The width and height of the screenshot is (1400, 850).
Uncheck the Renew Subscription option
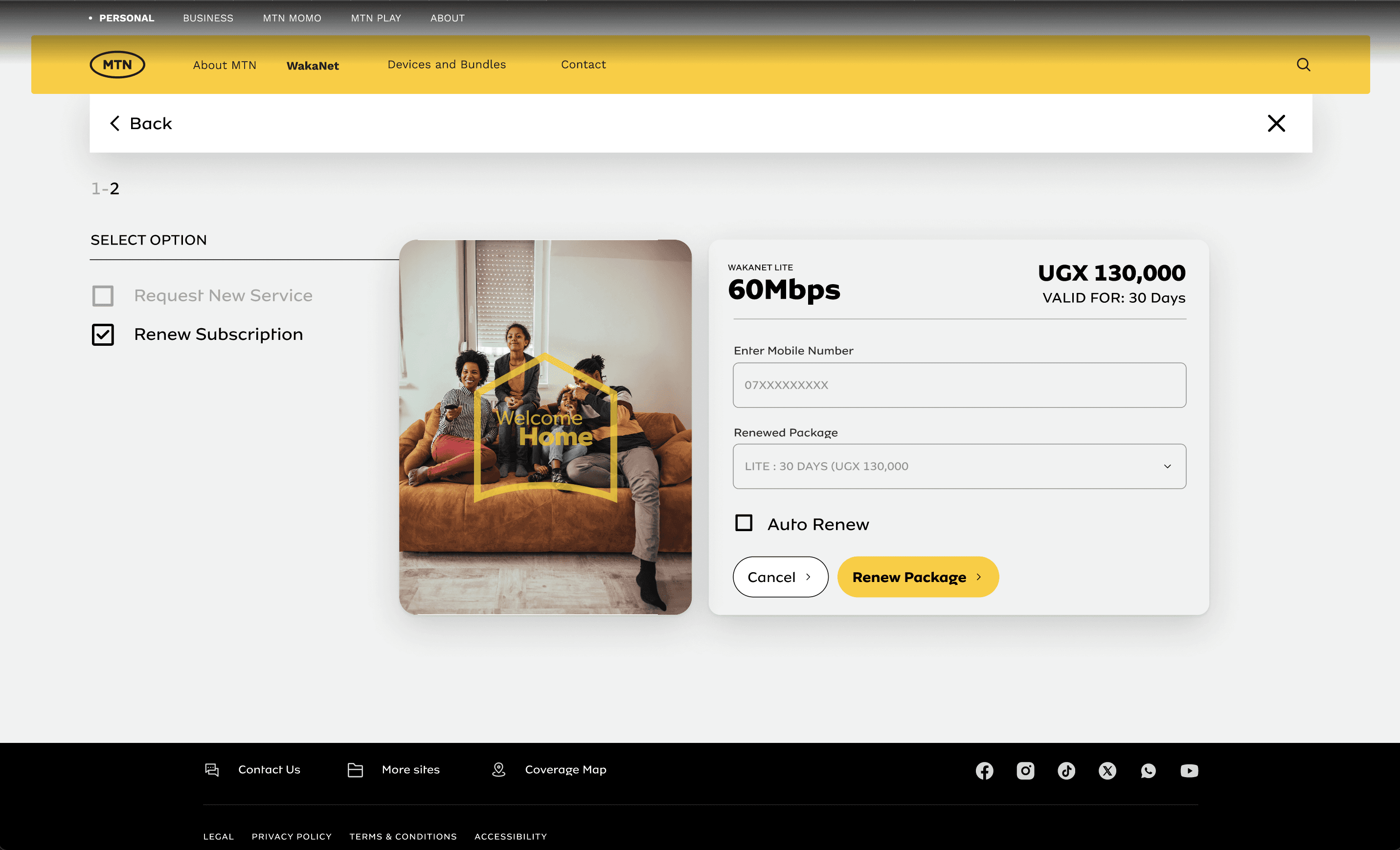click(x=104, y=333)
